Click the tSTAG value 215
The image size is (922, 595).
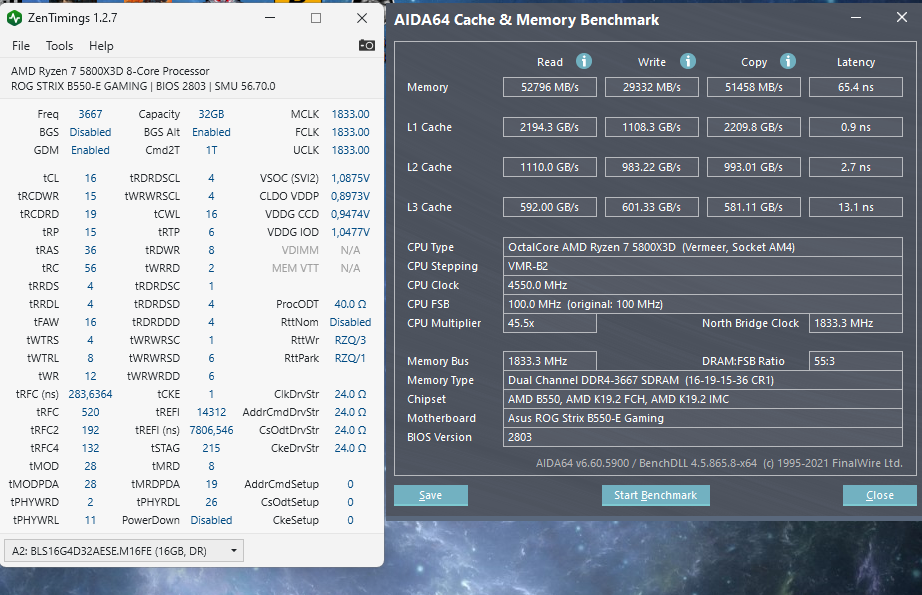click(211, 448)
